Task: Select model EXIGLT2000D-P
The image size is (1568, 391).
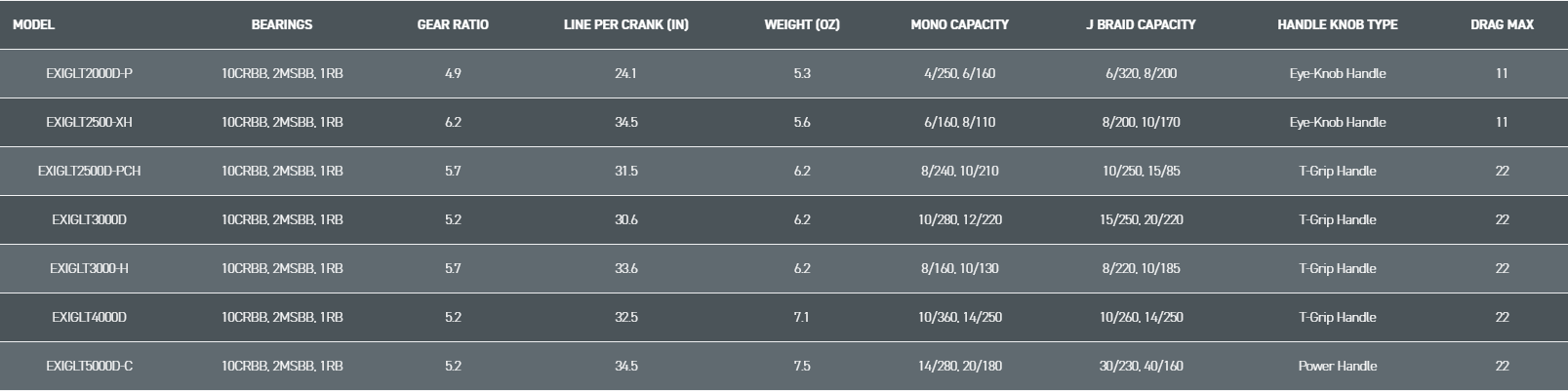Action: (x=89, y=73)
